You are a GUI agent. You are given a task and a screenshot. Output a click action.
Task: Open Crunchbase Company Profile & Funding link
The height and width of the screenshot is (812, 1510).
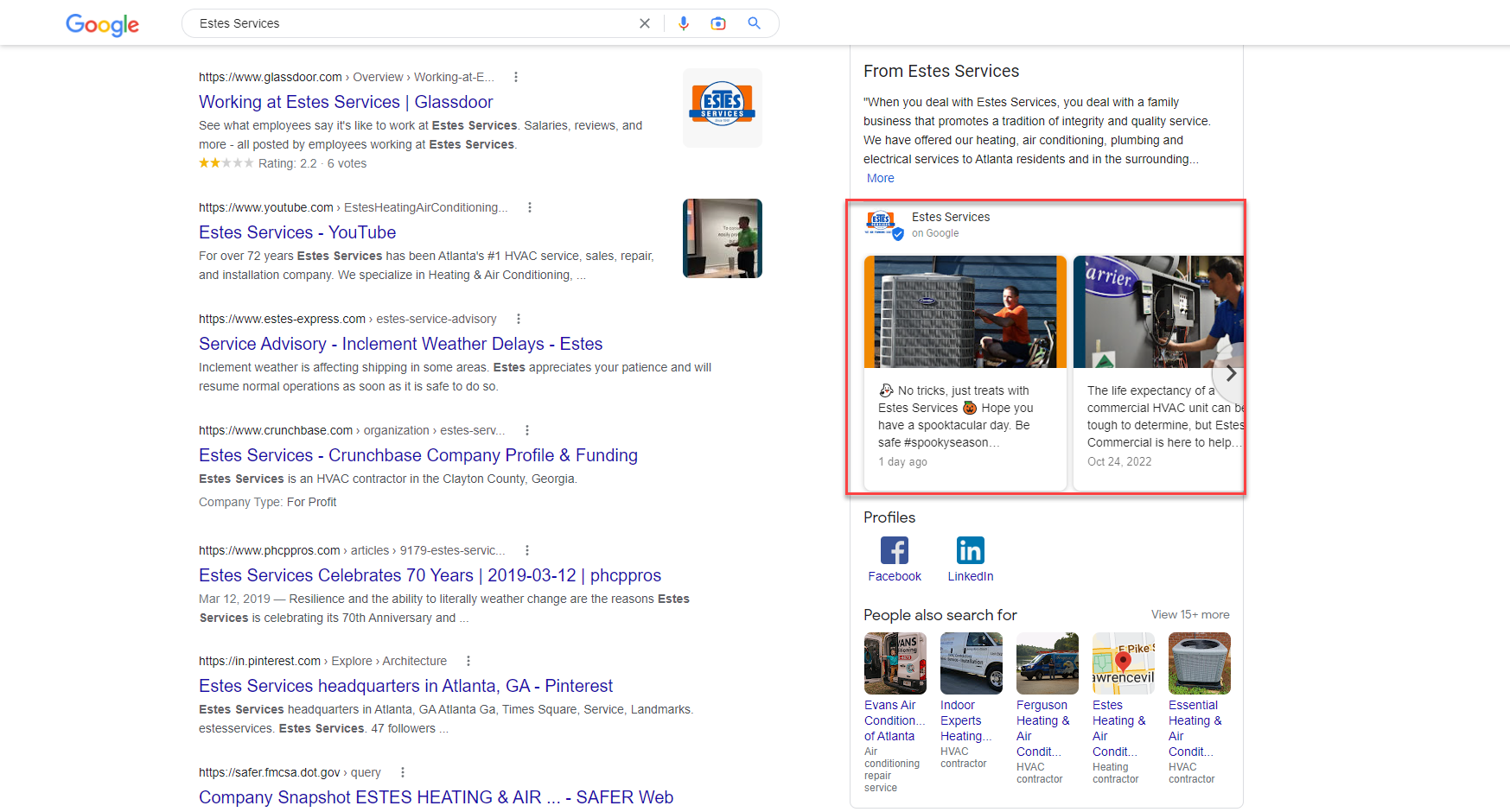click(x=418, y=455)
